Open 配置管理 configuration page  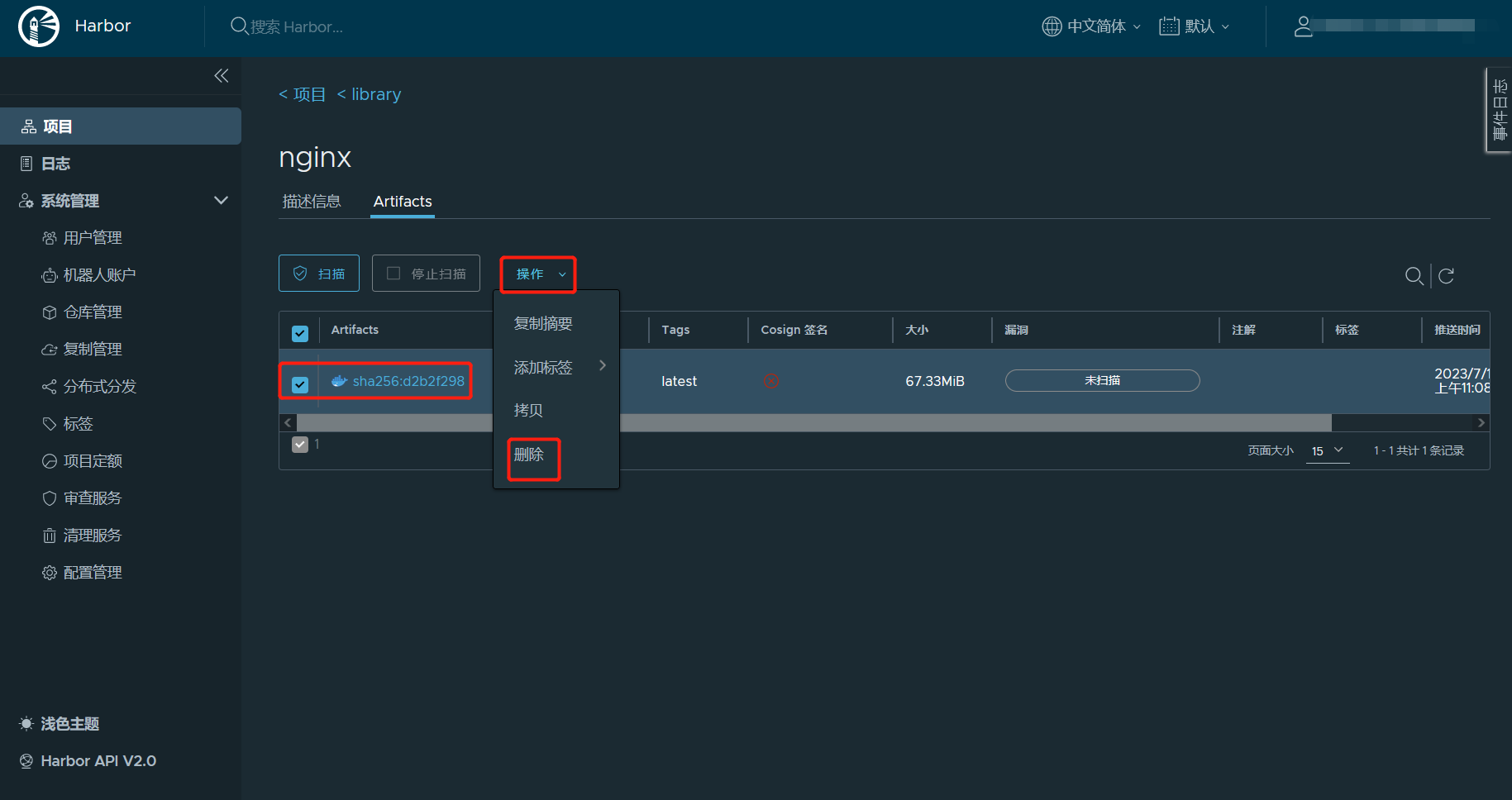pyautogui.click(x=93, y=573)
